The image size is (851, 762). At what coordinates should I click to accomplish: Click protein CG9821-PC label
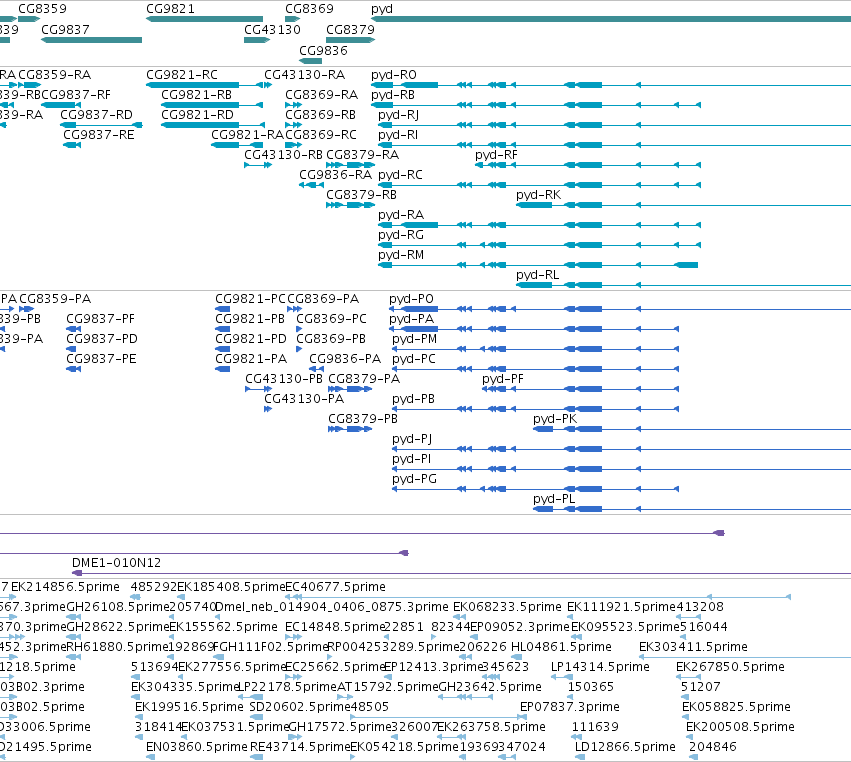coord(250,299)
